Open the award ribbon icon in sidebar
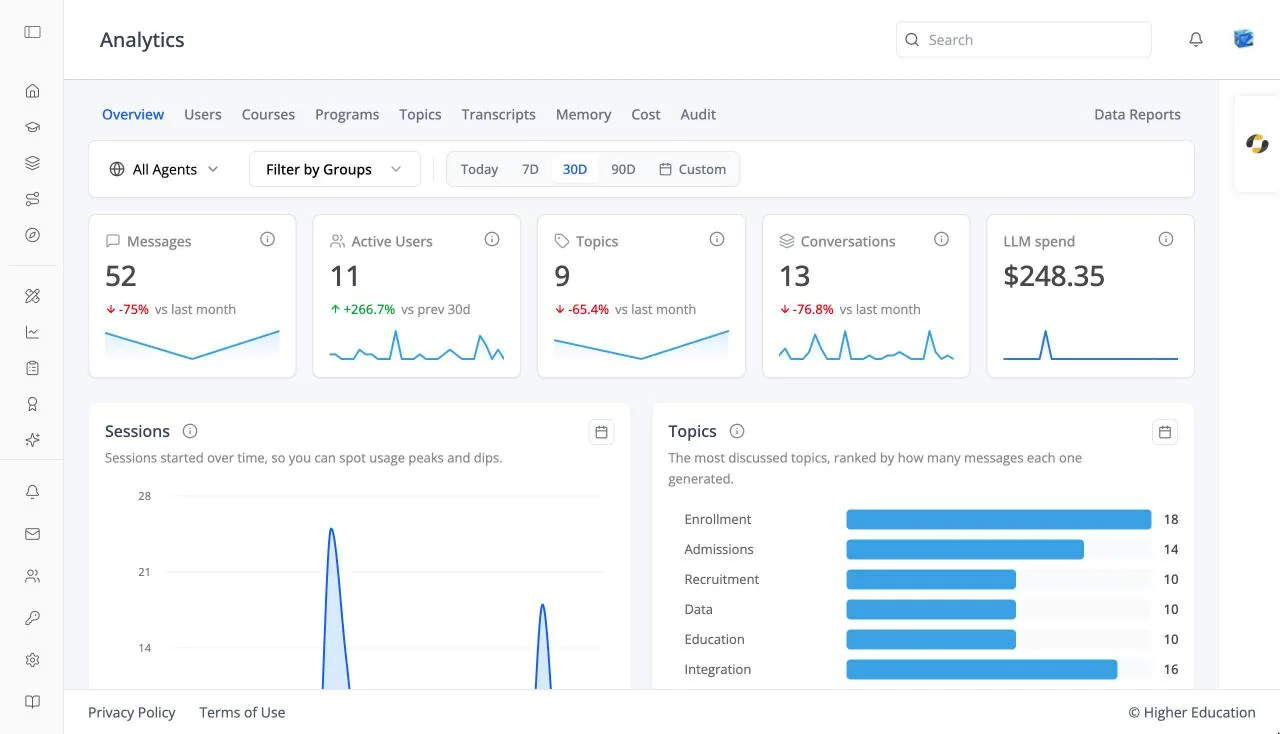Viewport: 1280px width, 734px height. [33, 404]
